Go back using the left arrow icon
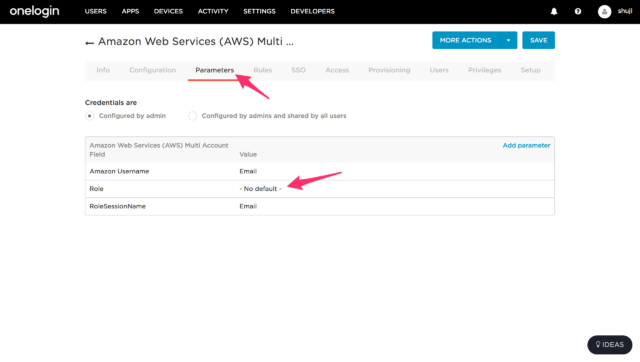Viewport: 640px width, 362px height. (x=89, y=42)
